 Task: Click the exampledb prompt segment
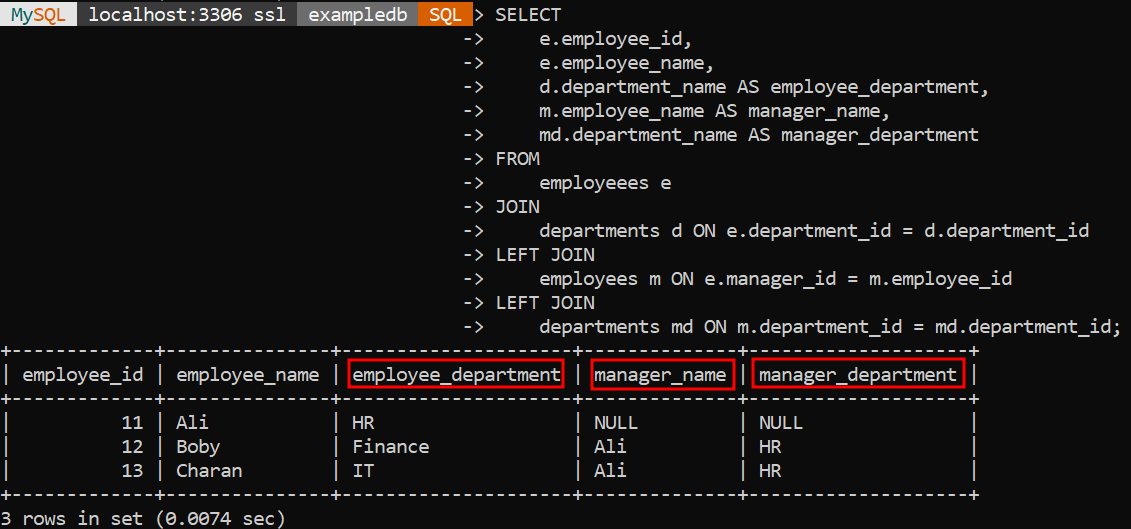click(x=358, y=14)
